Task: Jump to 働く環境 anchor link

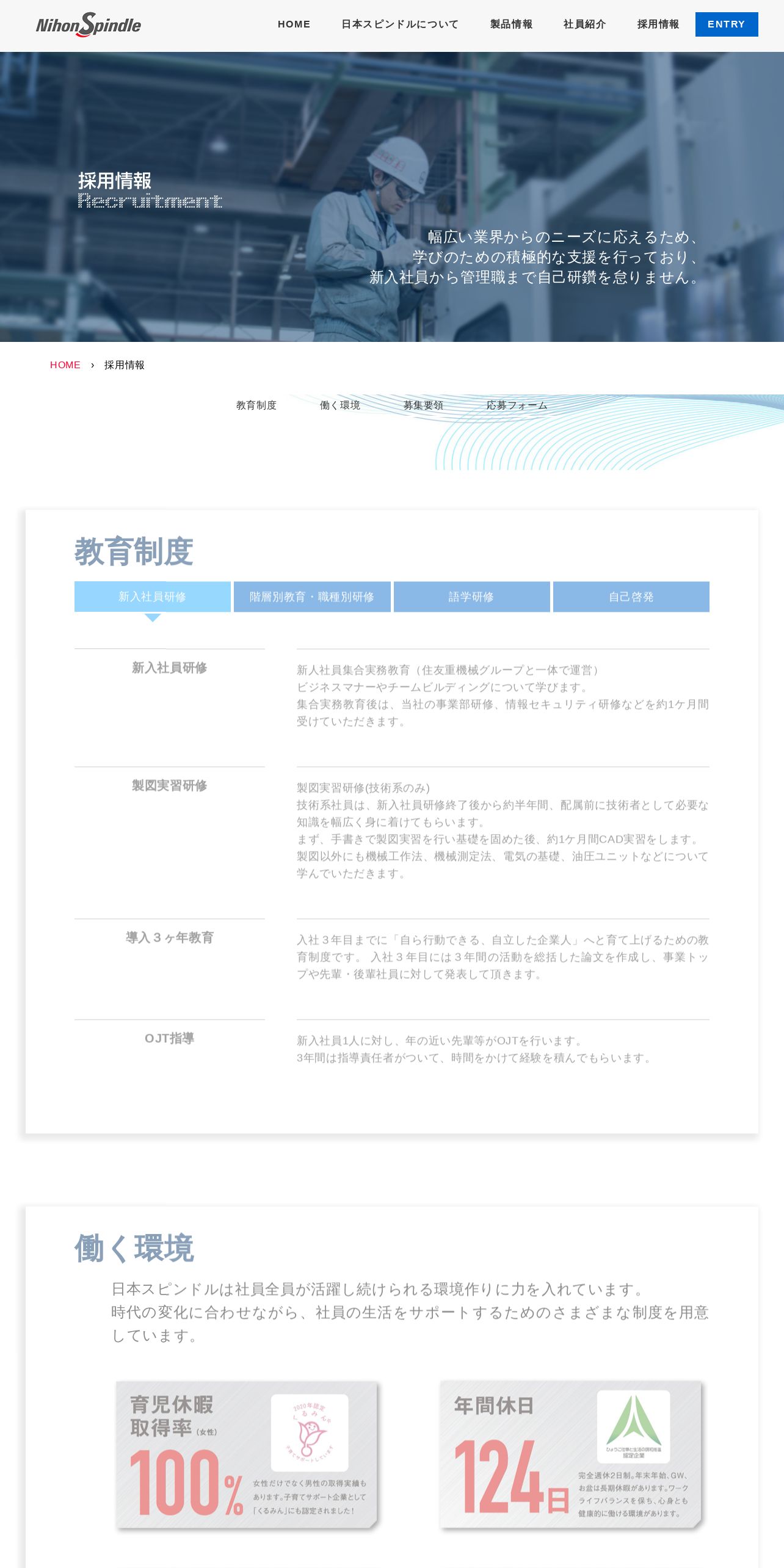Action: [340, 405]
